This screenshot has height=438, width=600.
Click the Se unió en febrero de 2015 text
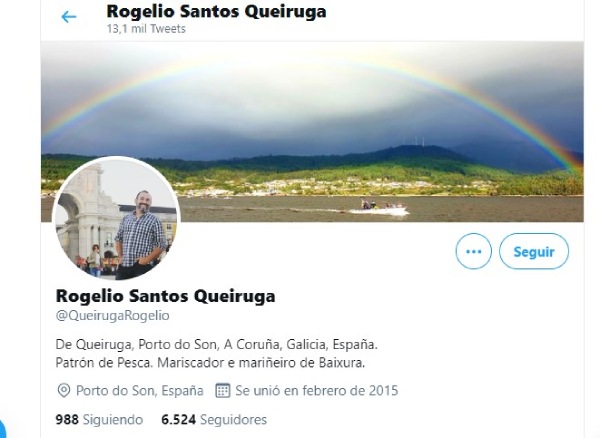(x=317, y=391)
